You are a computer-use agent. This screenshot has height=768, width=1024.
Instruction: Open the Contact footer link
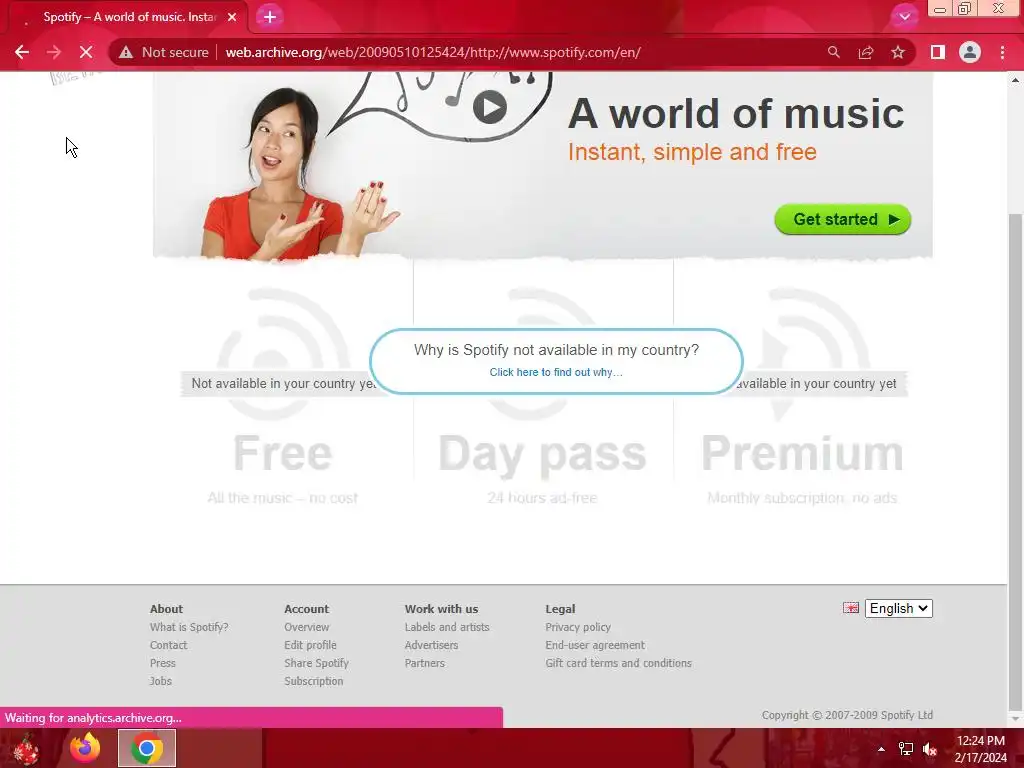[168, 645]
